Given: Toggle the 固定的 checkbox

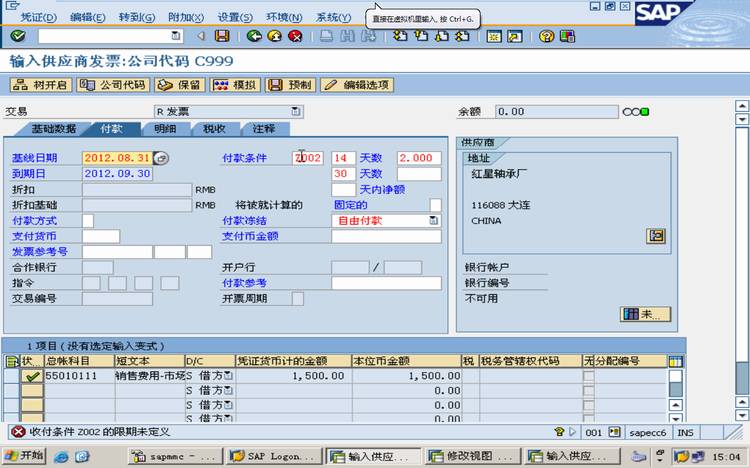Looking at the screenshot, I should 435,205.
